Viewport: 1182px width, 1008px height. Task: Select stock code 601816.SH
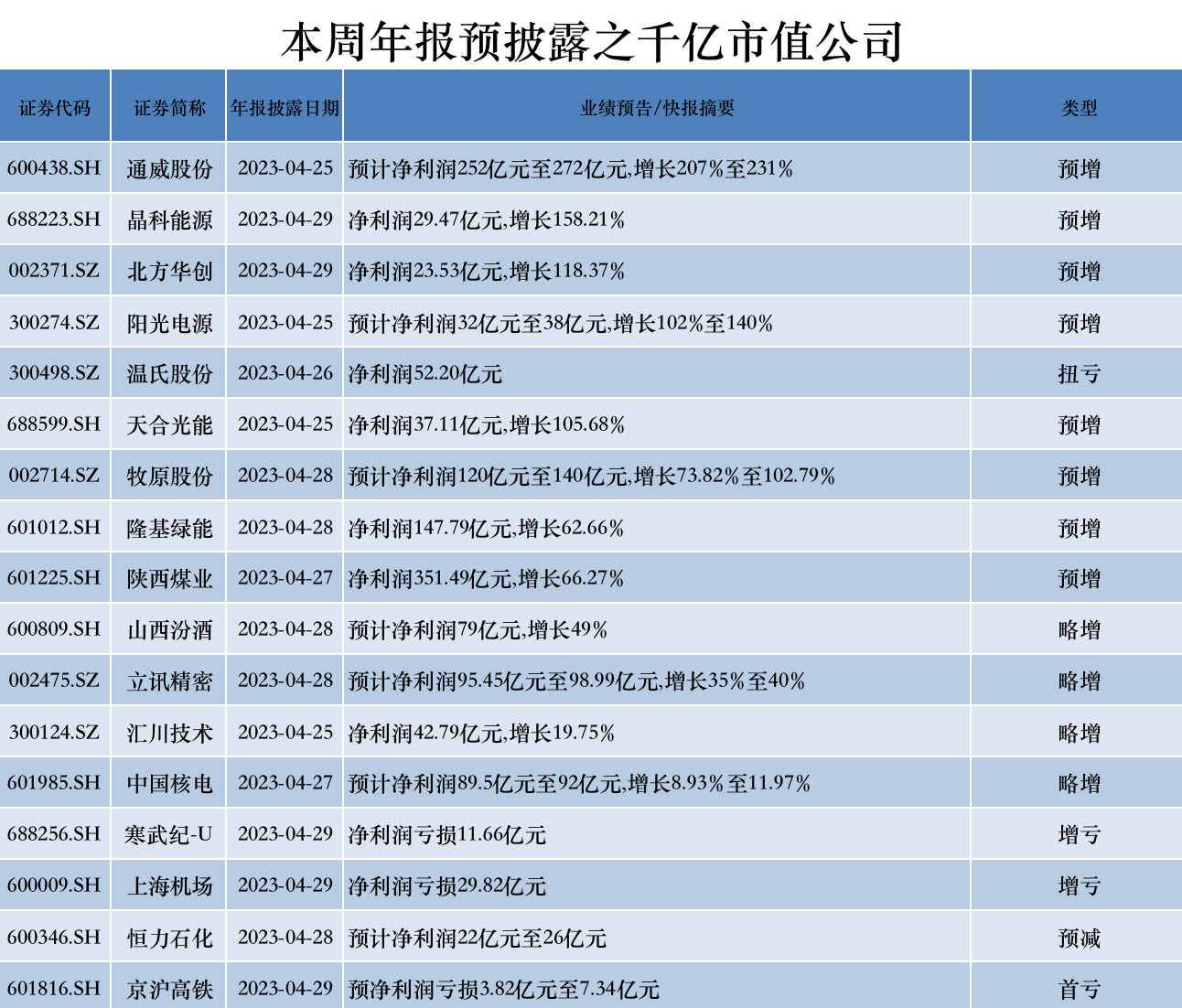click(54, 989)
